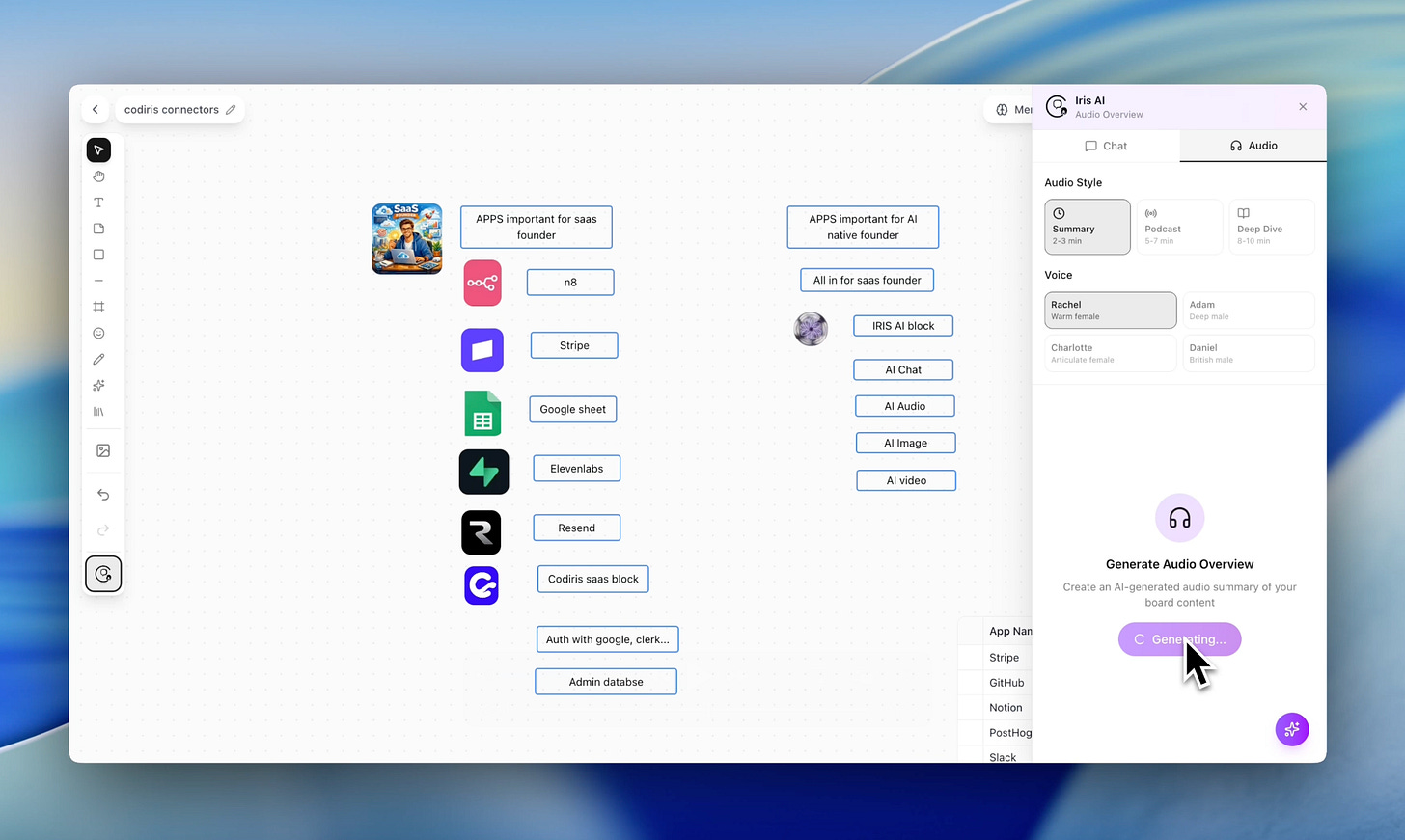Select the n8 label box

[570, 283]
